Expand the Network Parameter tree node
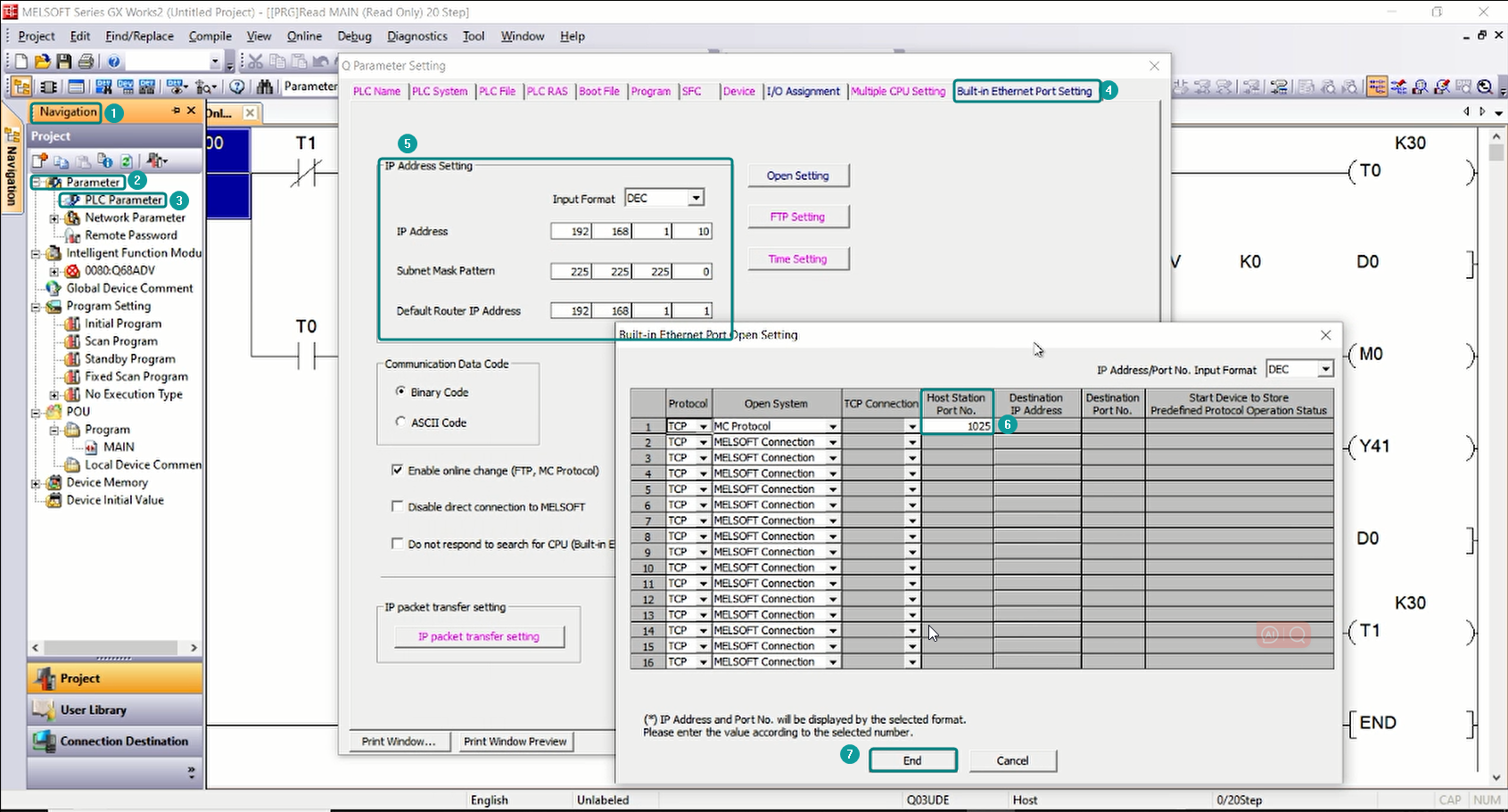 click(54, 217)
